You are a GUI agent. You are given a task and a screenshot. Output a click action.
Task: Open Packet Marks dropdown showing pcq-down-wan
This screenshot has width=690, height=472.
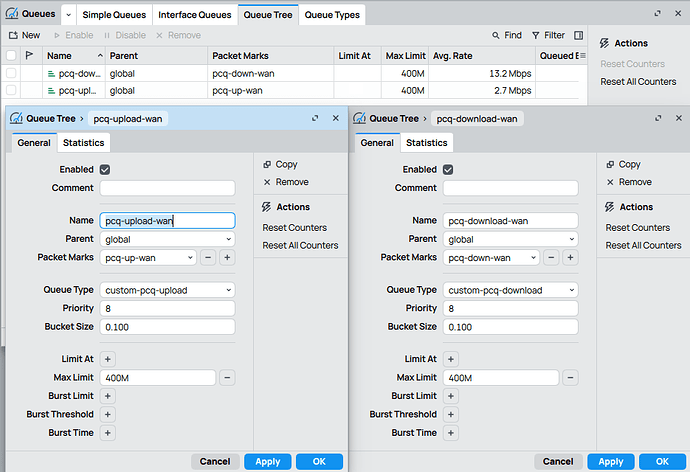pos(491,258)
